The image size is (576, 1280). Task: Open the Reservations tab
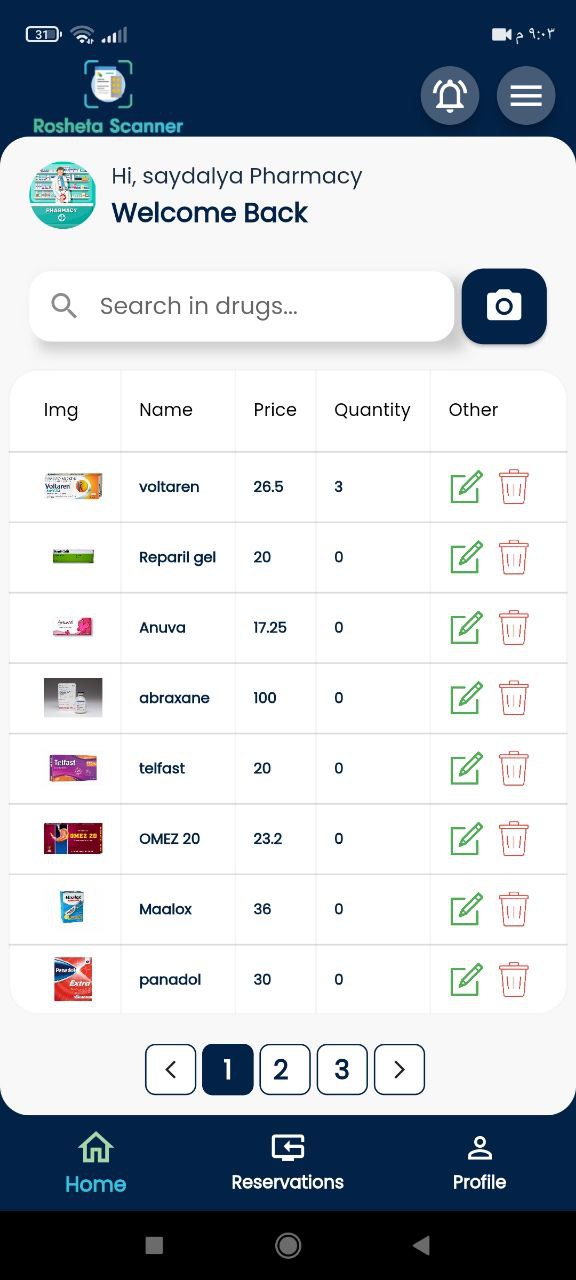[x=287, y=1160]
